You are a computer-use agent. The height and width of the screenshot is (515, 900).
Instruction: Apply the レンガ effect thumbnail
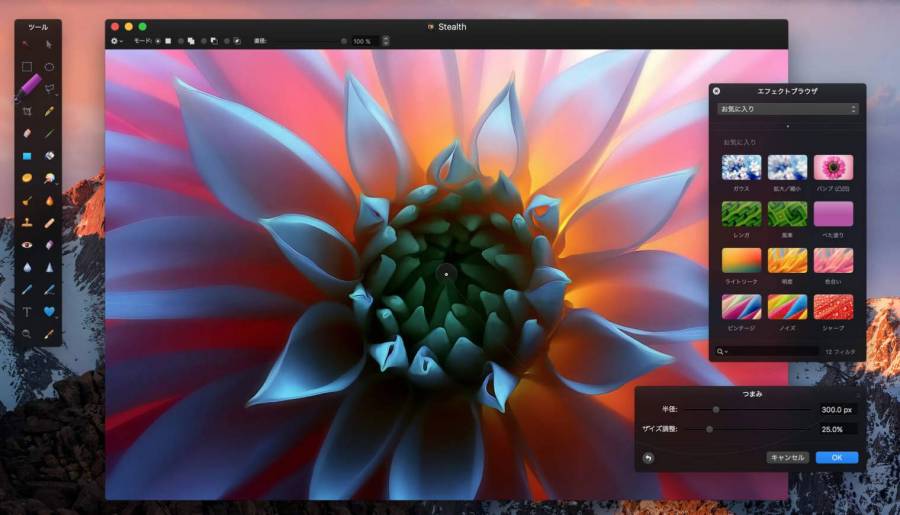(741, 214)
